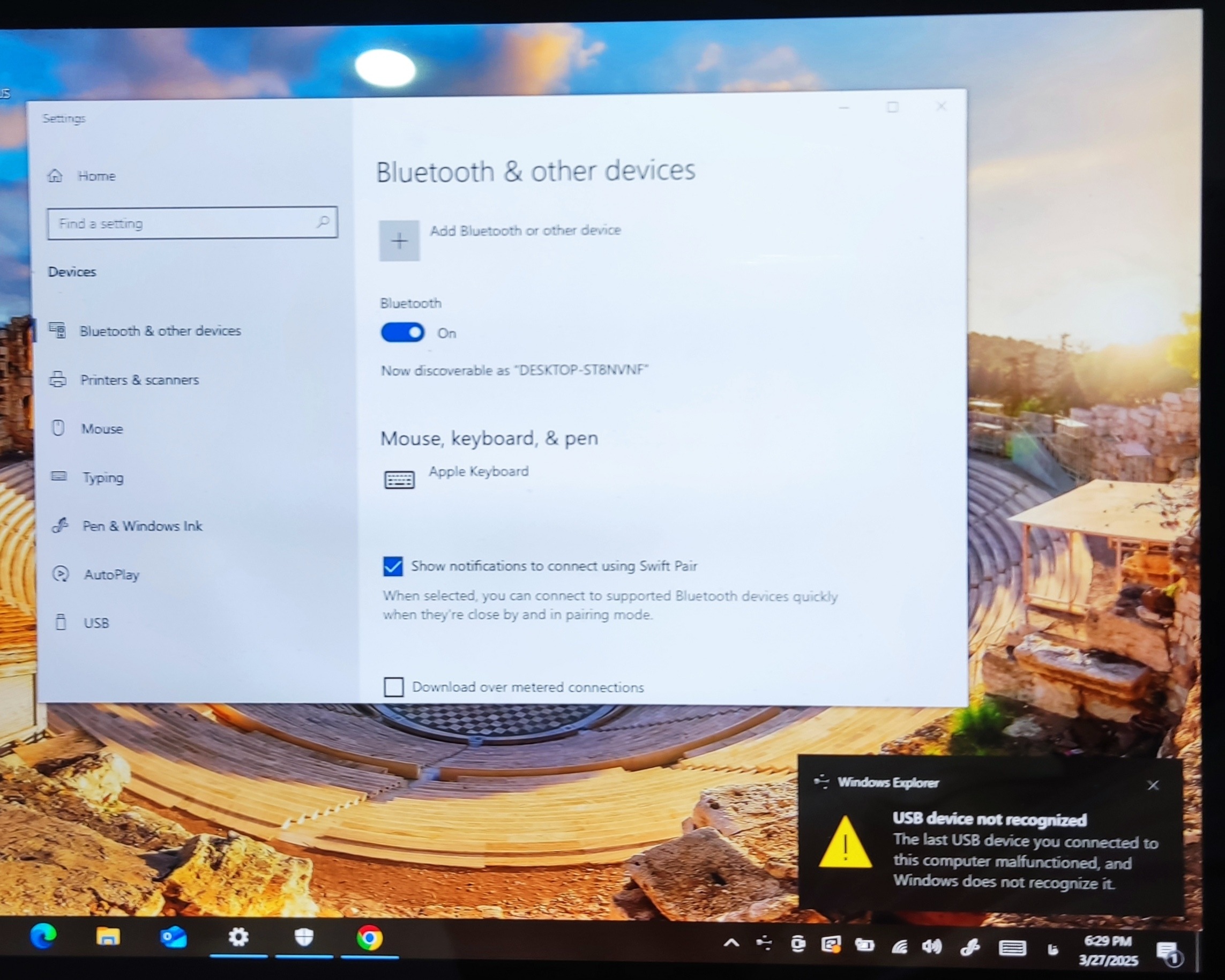
Task: Go to the Mouse settings page
Action: coord(102,428)
